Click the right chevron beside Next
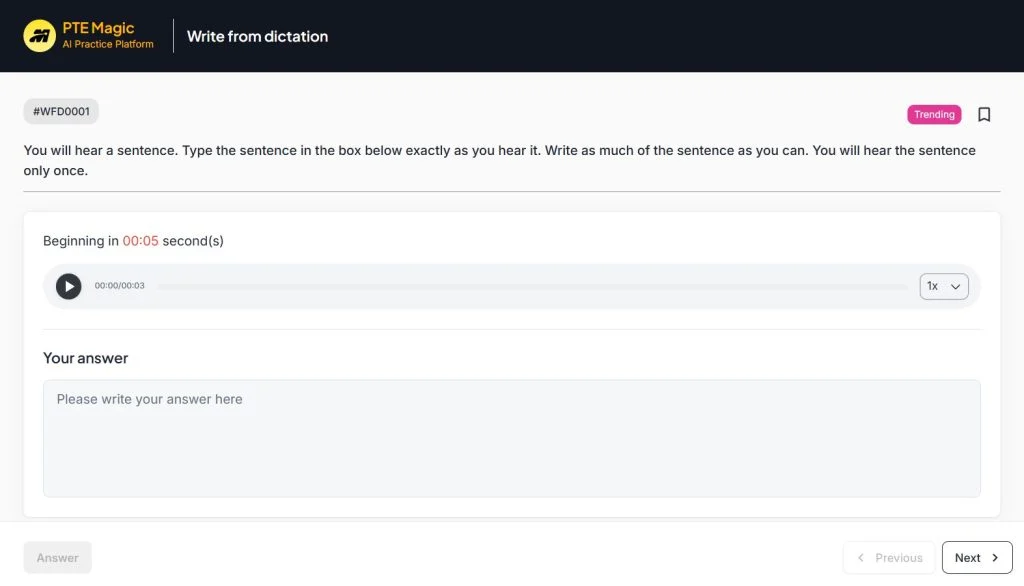The height and width of the screenshot is (586, 1024). (995, 558)
